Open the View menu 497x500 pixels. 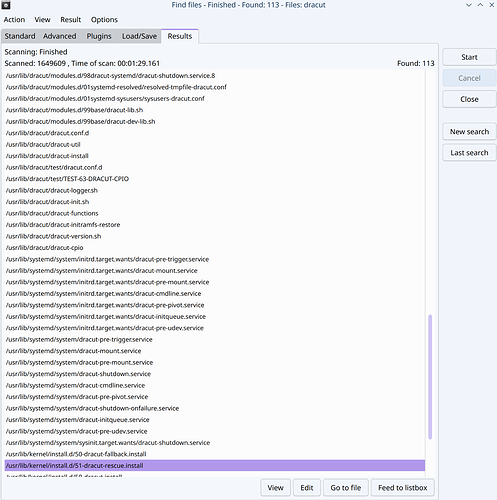[x=42, y=20]
